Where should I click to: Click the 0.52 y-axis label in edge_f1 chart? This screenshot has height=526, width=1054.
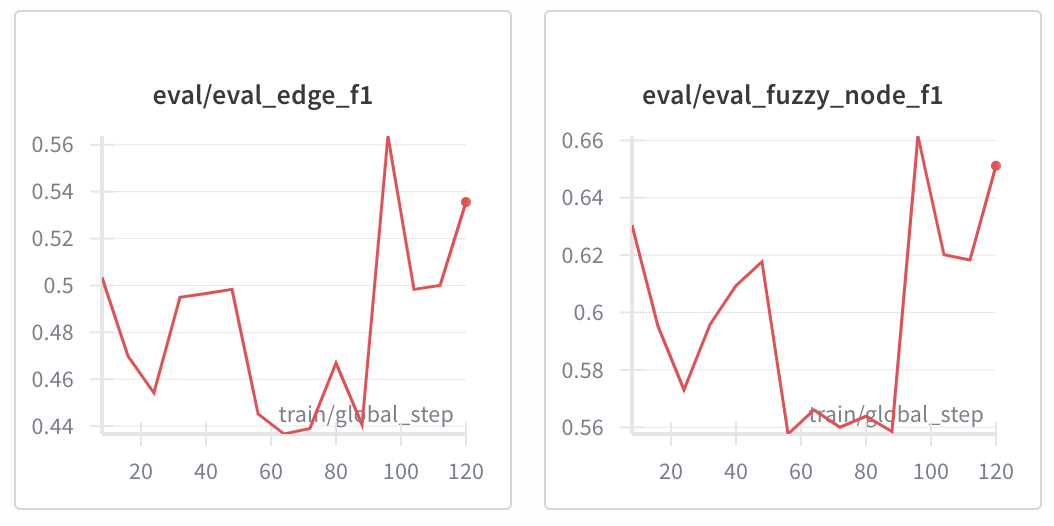(53, 239)
